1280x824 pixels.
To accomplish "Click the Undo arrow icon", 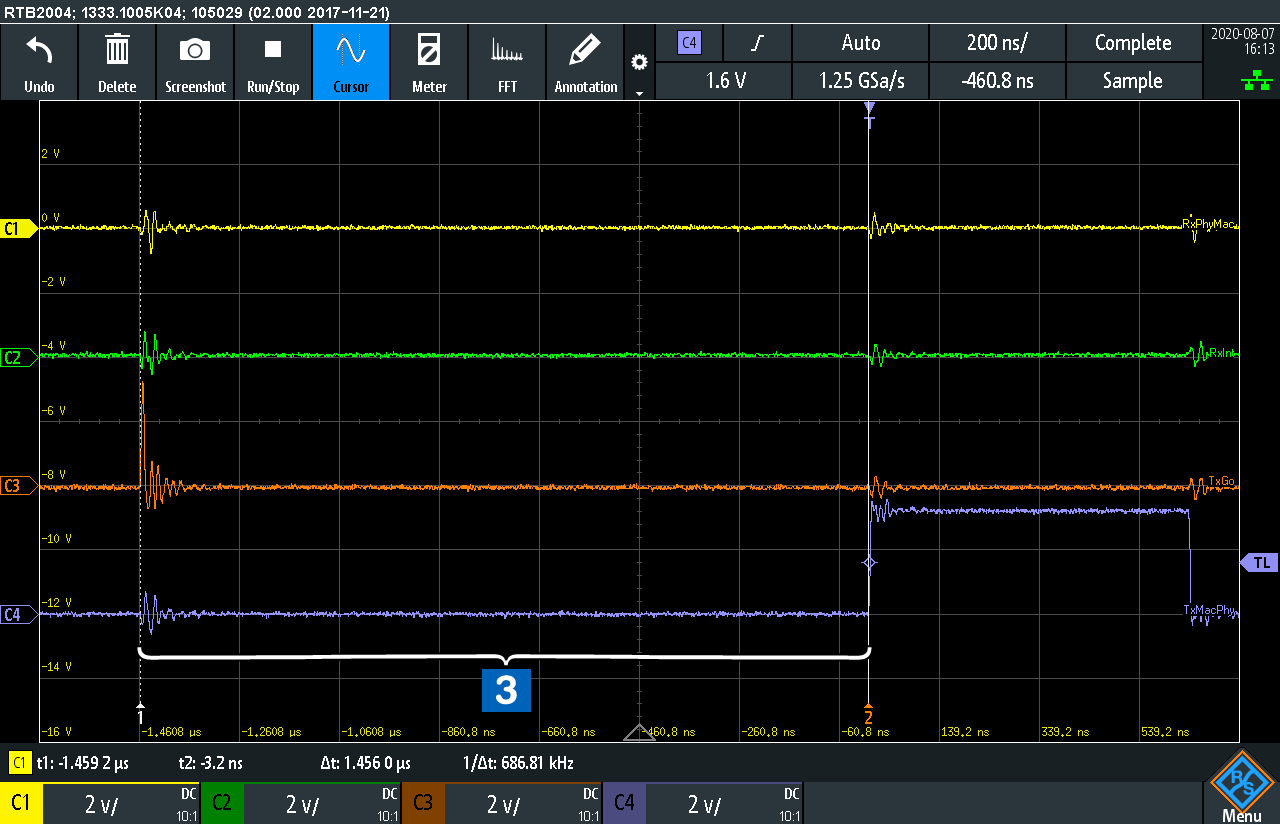I will pos(39,50).
